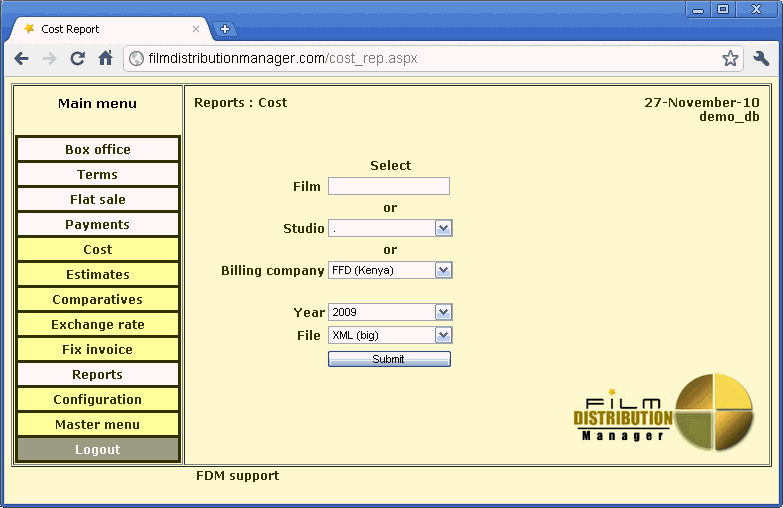Image resolution: width=783 pixels, height=508 pixels.
Task: Click into the Film text field
Action: click(x=388, y=186)
